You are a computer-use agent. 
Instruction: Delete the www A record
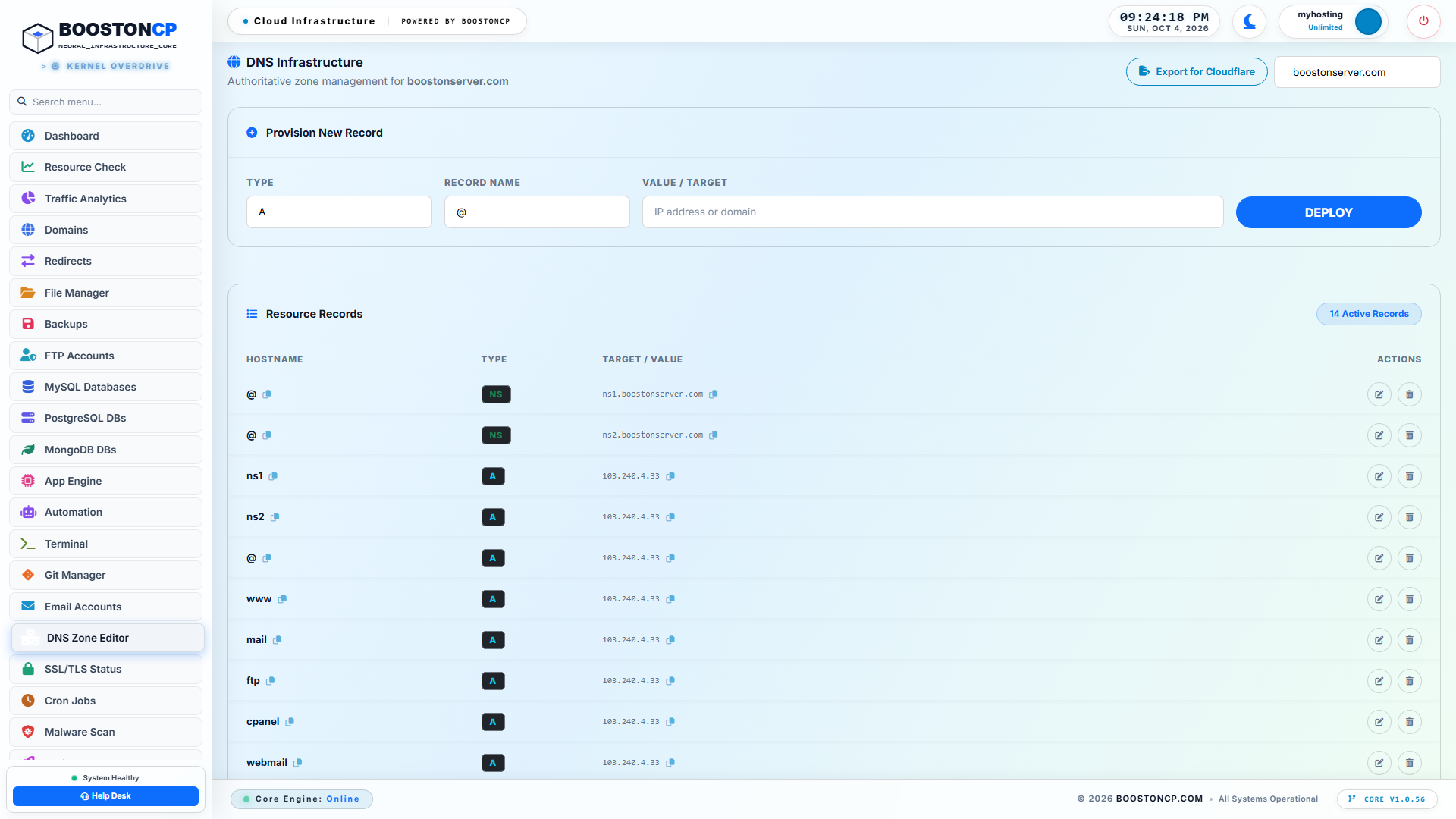(x=1409, y=599)
